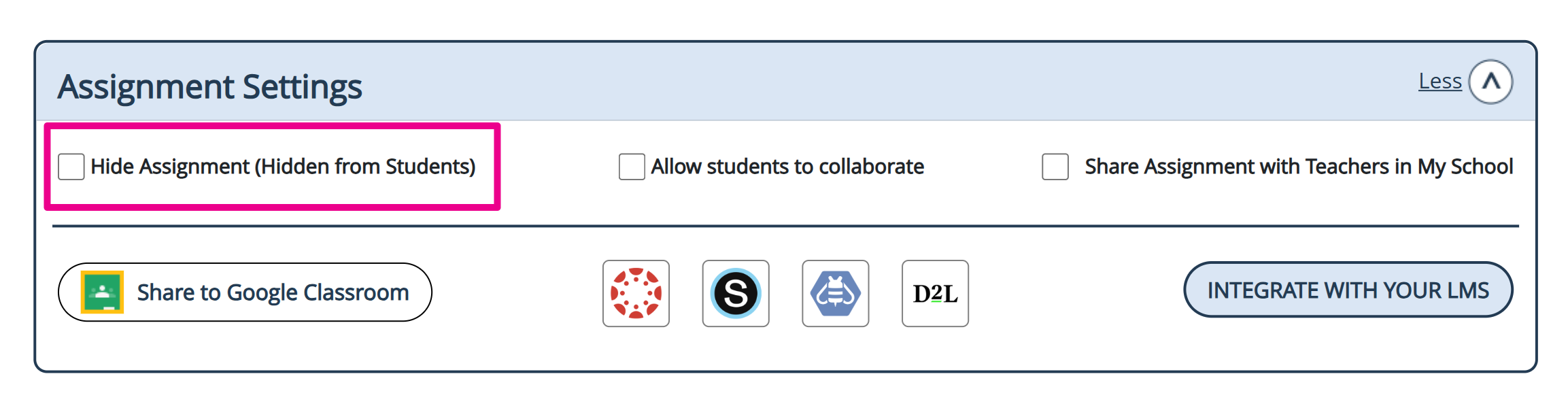Click the blue hexagon bee icon
1568x406 pixels.
(x=835, y=293)
